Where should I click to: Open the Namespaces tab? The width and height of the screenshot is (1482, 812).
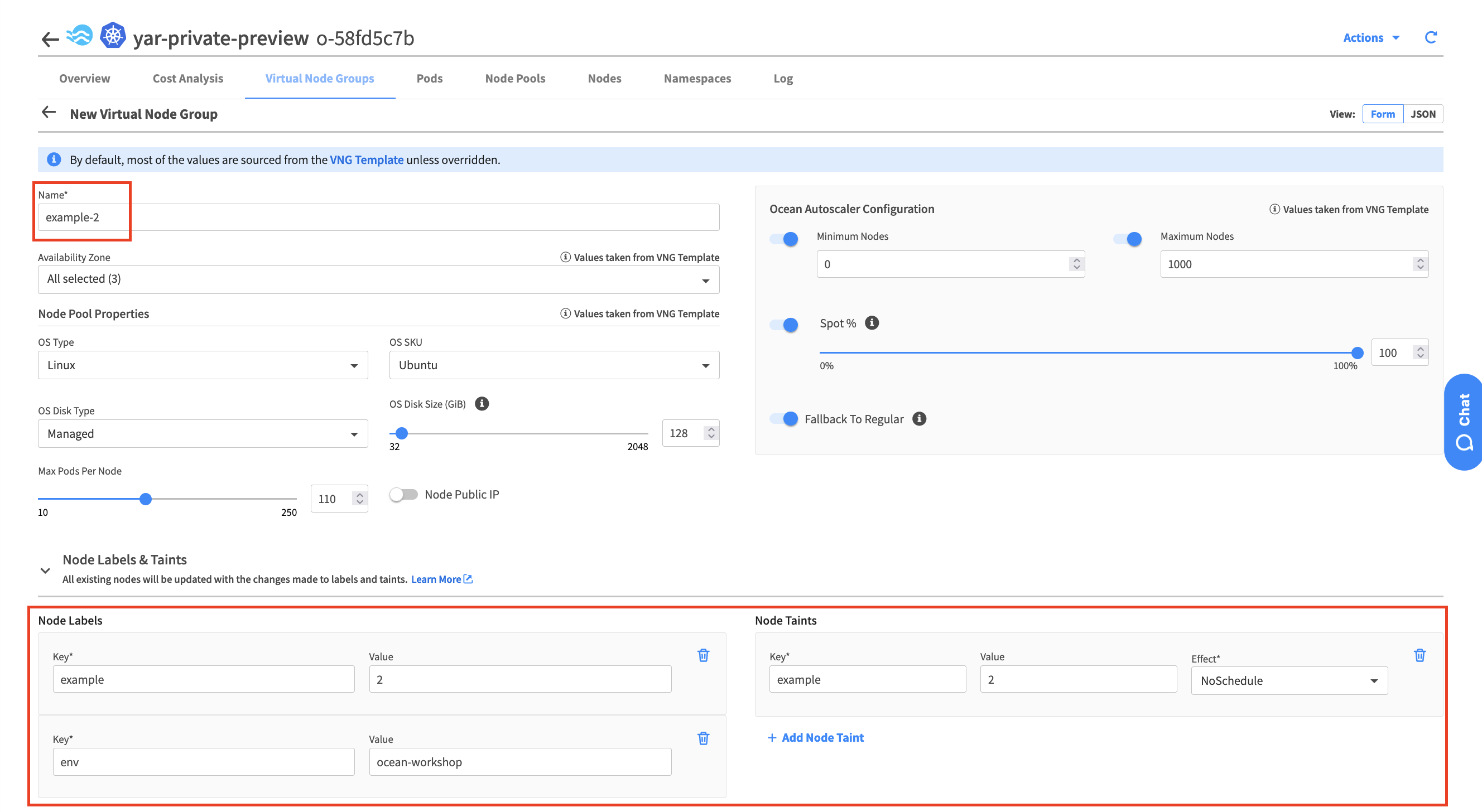pos(697,78)
